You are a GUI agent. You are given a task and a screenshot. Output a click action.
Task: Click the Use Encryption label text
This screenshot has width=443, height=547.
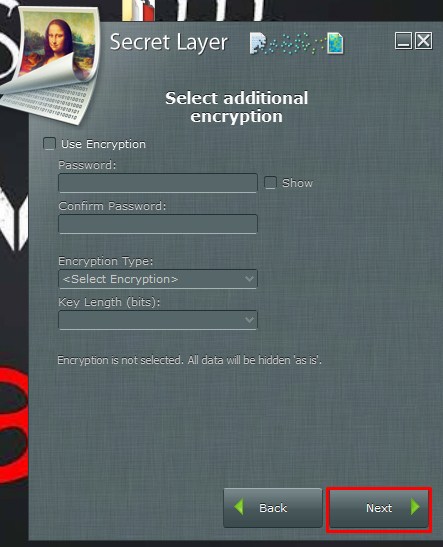(x=103, y=144)
